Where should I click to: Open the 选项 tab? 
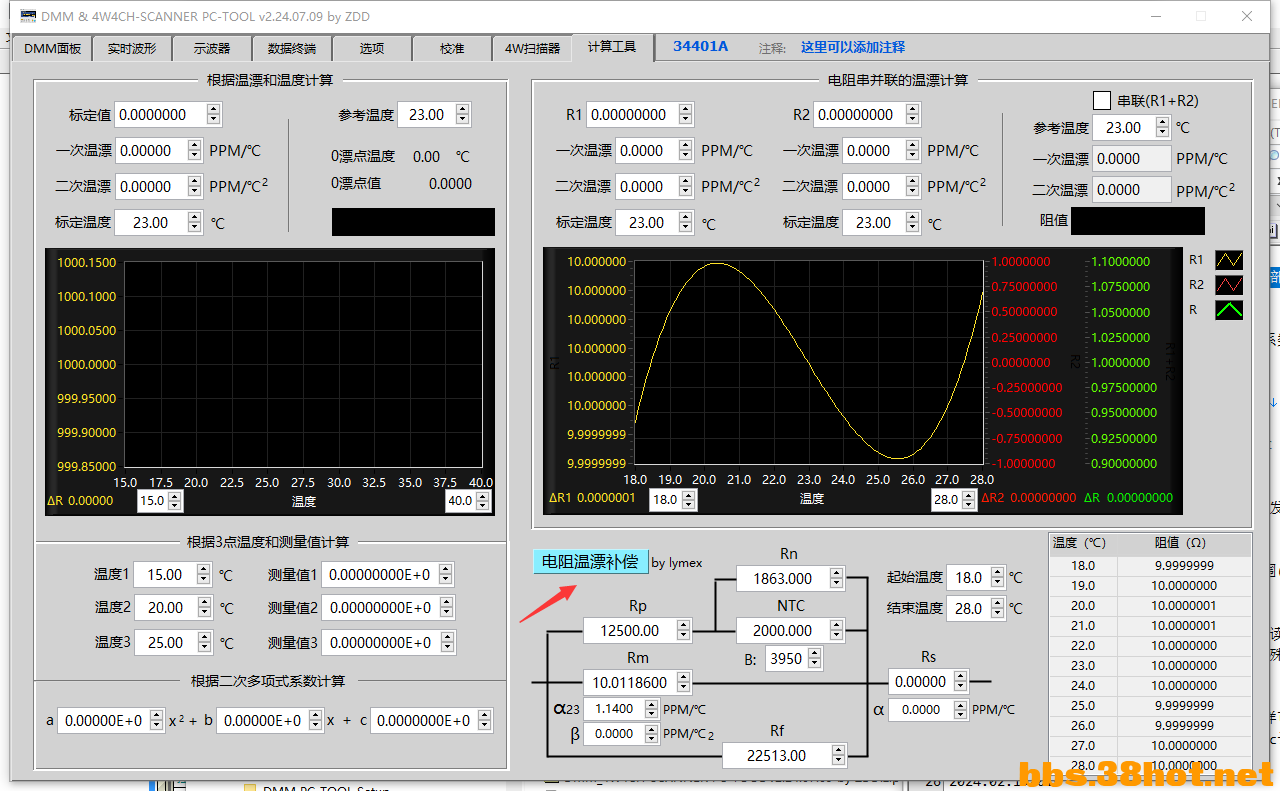pos(372,48)
